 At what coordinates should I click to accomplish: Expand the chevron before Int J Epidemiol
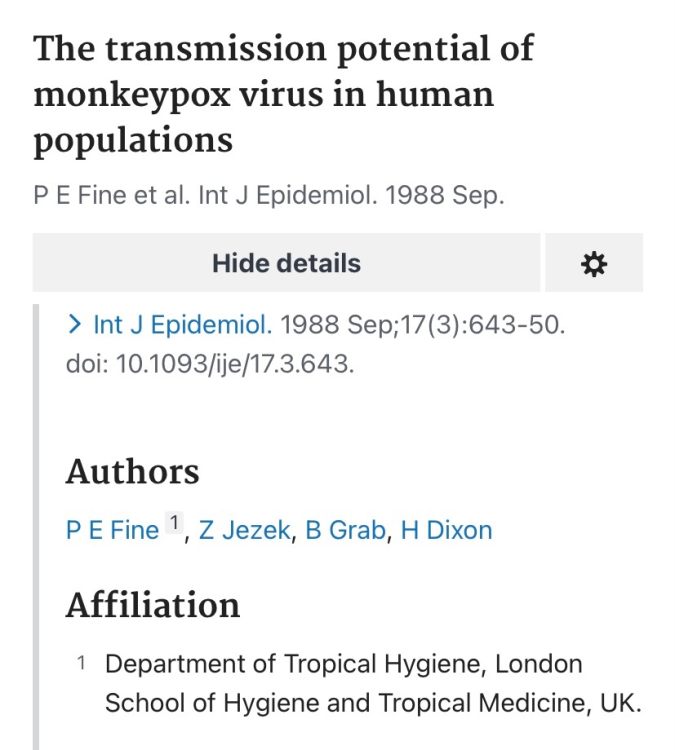pyautogui.click(x=74, y=325)
